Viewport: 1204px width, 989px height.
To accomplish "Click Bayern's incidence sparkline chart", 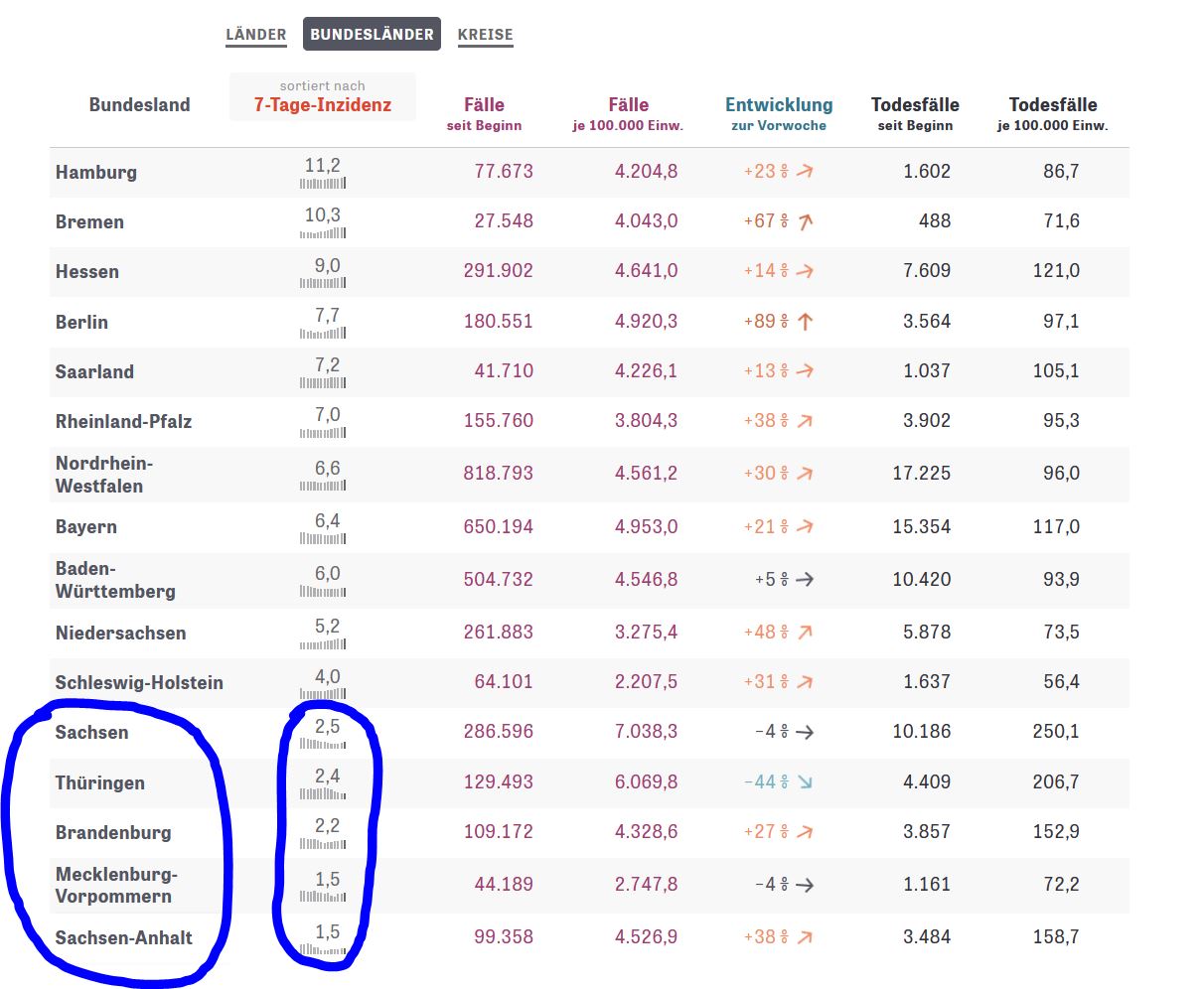I will point(323,539).
